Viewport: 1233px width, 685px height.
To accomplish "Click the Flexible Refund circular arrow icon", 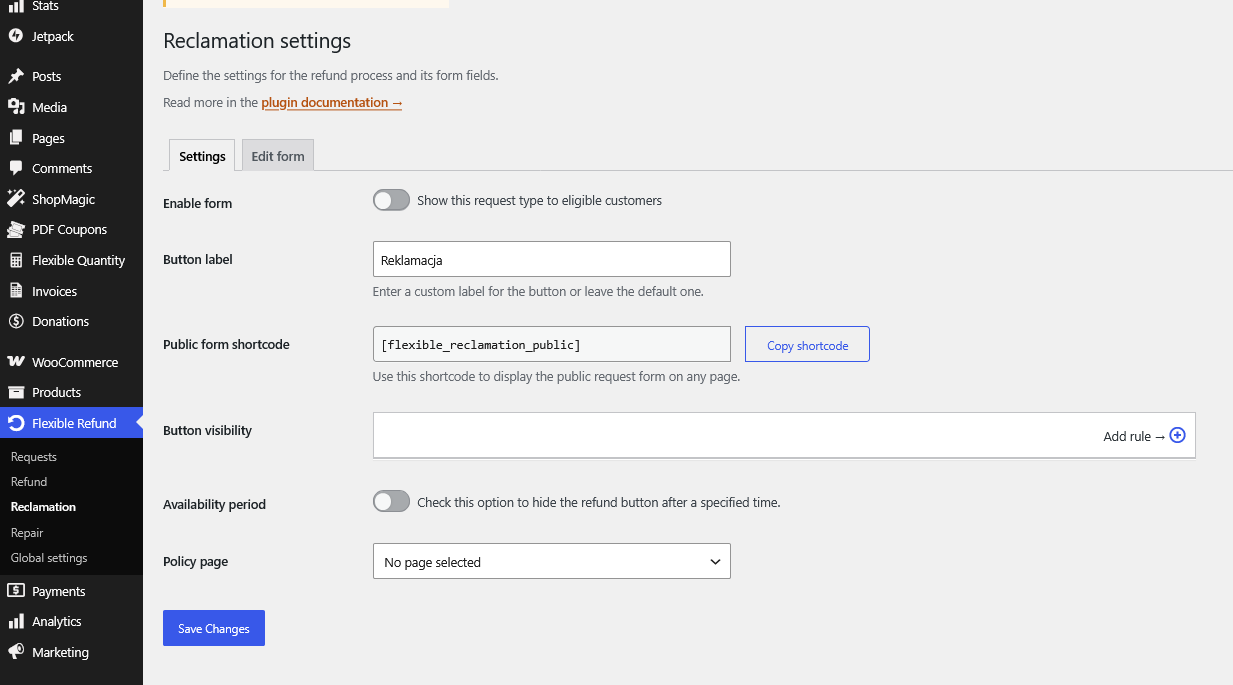I will 16,423.
